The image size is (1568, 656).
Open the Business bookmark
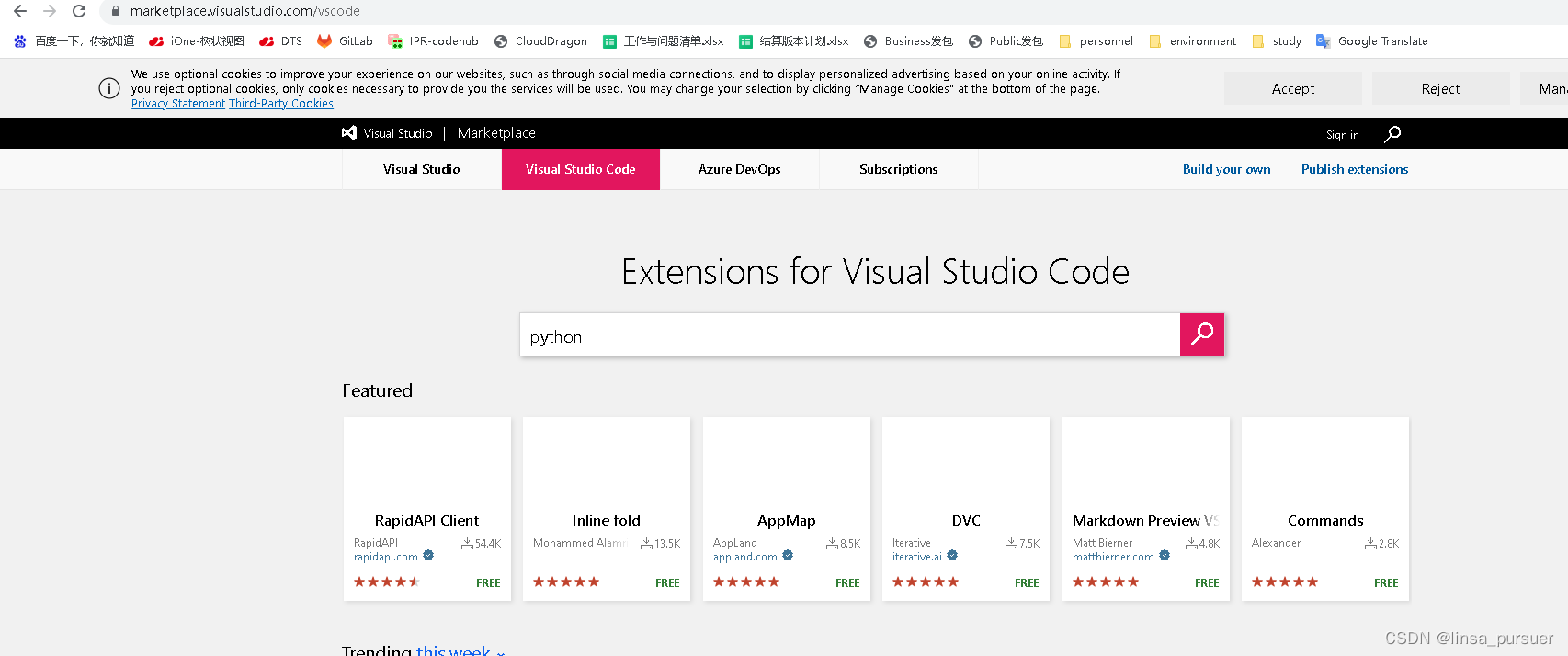pyautogui.click(x=908, y=41)
